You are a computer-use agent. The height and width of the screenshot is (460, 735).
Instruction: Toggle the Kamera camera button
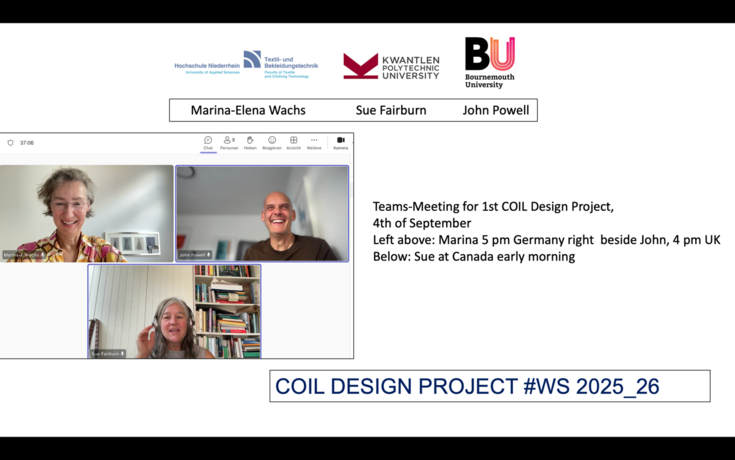tap(340, 142)
